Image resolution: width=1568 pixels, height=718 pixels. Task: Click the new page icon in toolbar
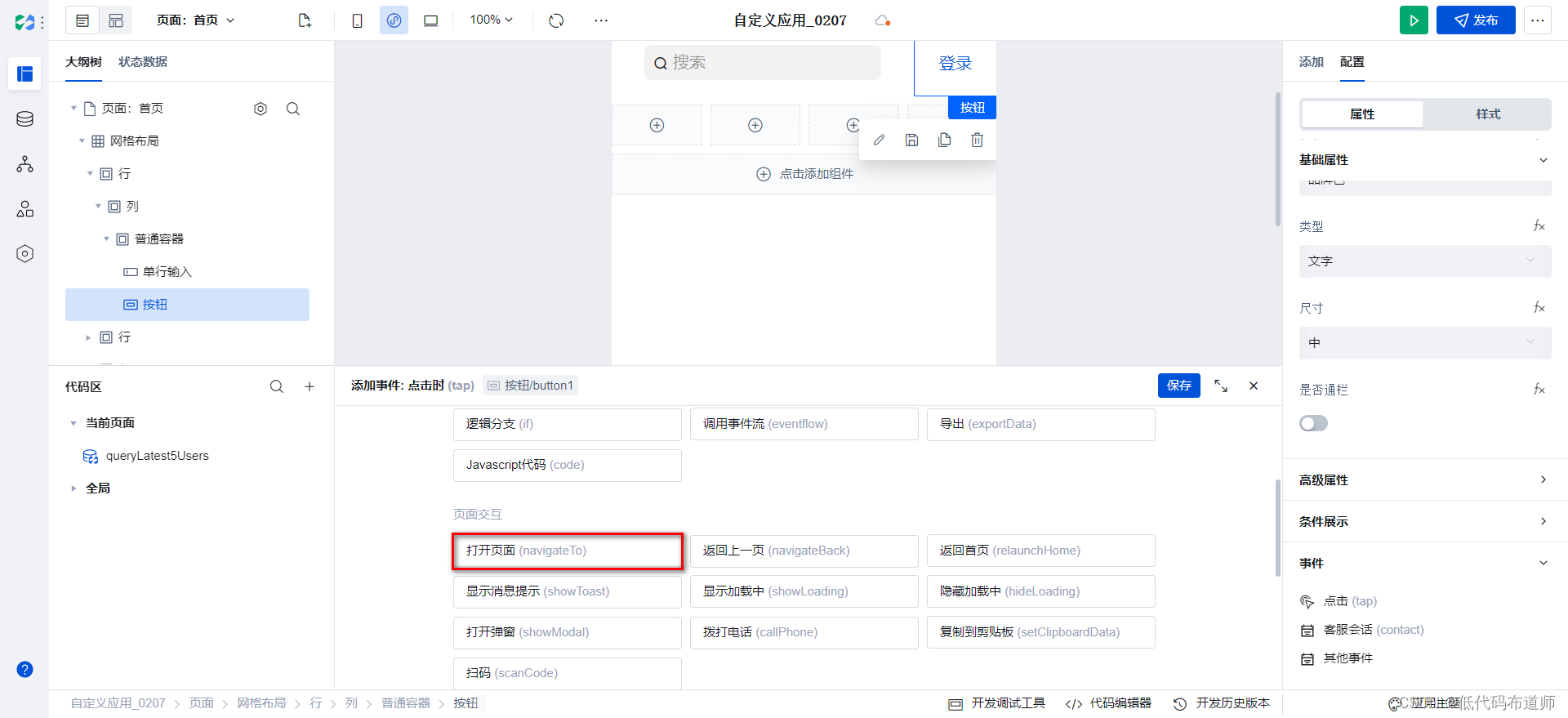[x=305, y=20]
